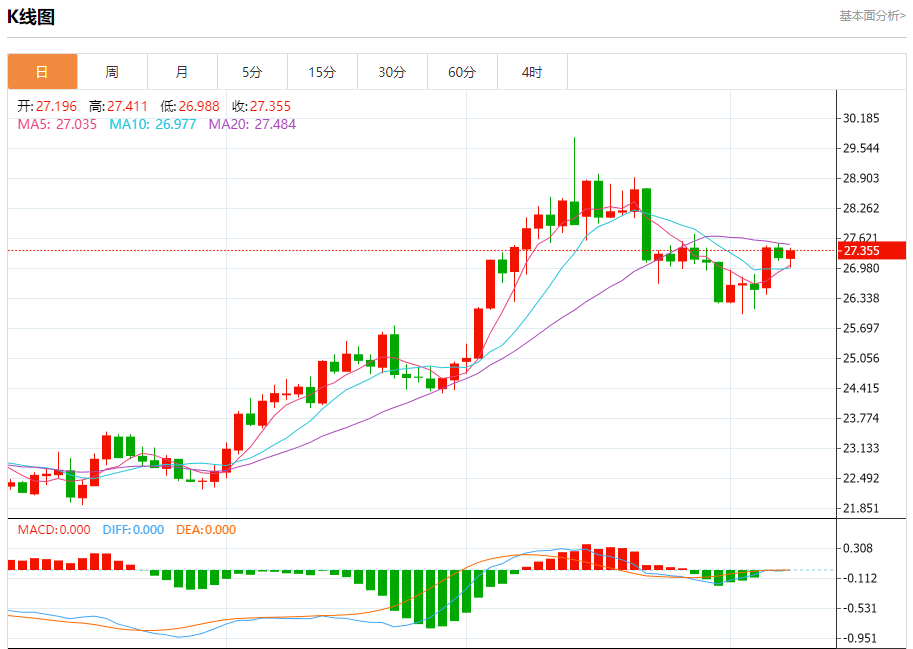Open the 基本面分析 link
913x649 pixels.
pos(872,16)
